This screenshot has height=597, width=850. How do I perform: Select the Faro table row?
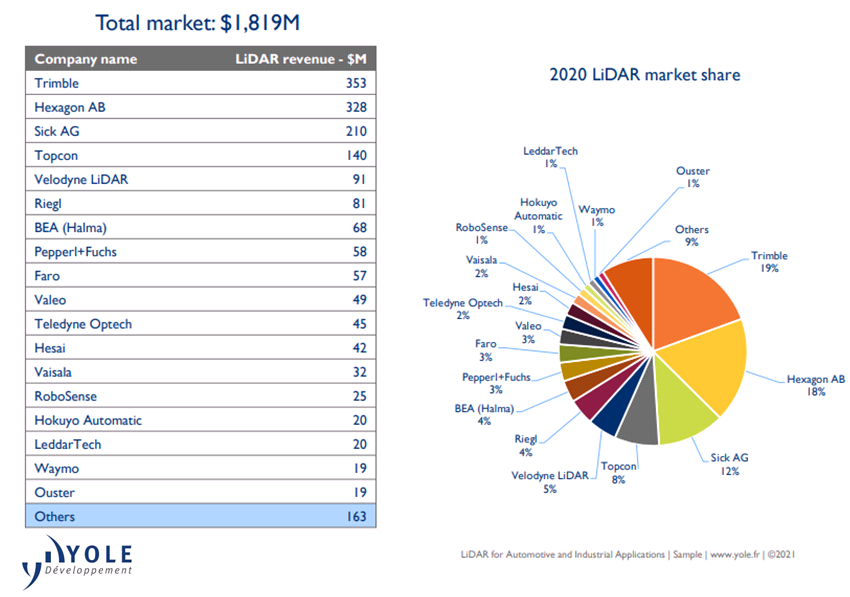(201, 275)
